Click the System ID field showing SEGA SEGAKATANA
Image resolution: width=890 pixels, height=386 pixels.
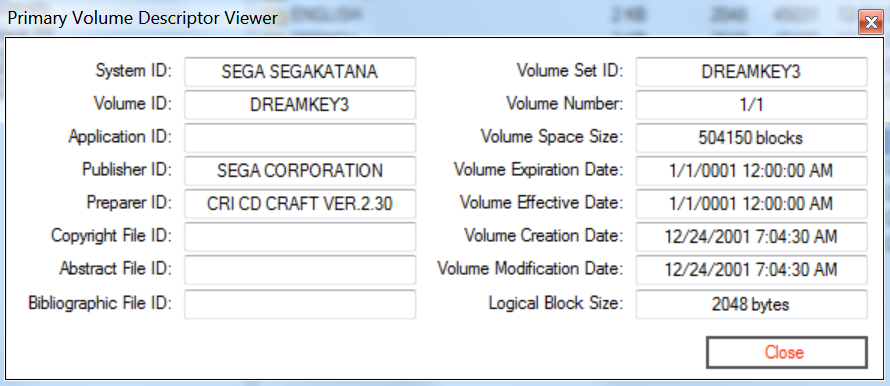pyautogui.click(x=300, y=72)
